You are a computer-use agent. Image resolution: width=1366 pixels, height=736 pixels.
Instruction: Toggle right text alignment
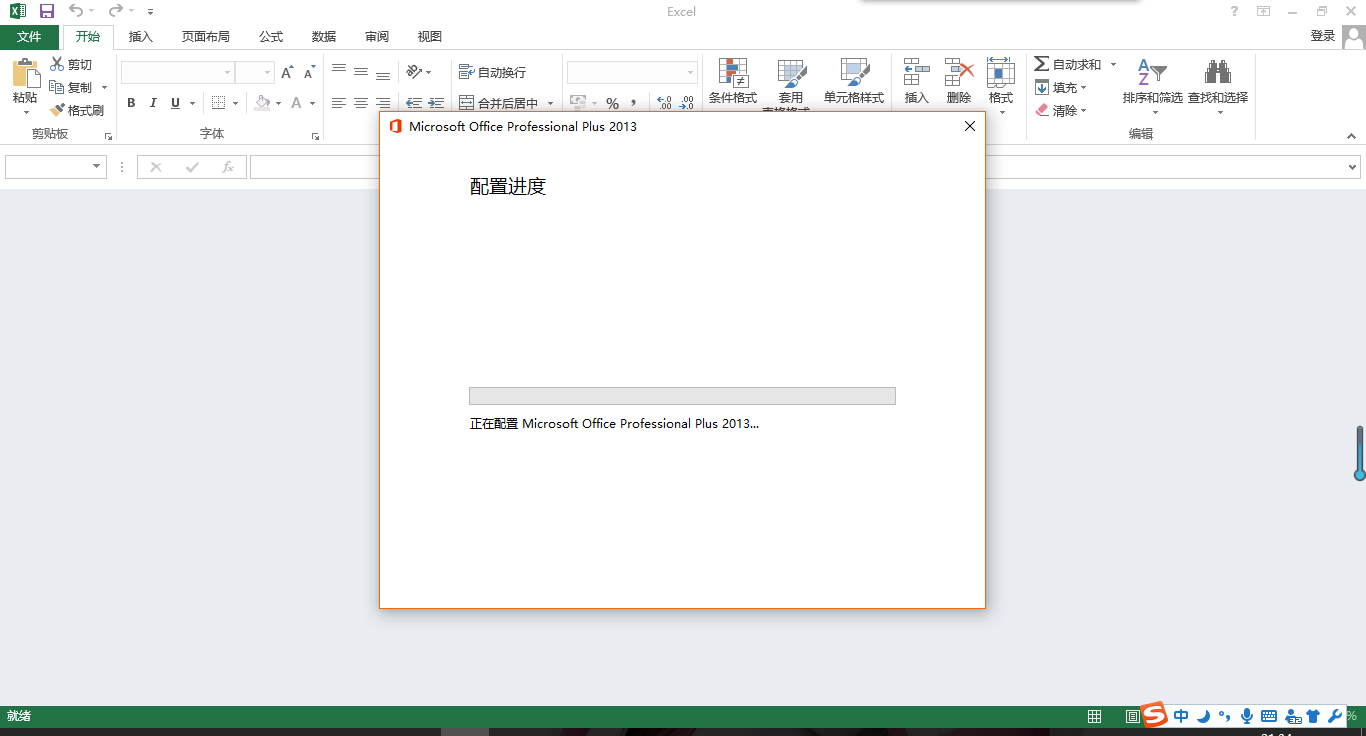(x=383, y=103)
